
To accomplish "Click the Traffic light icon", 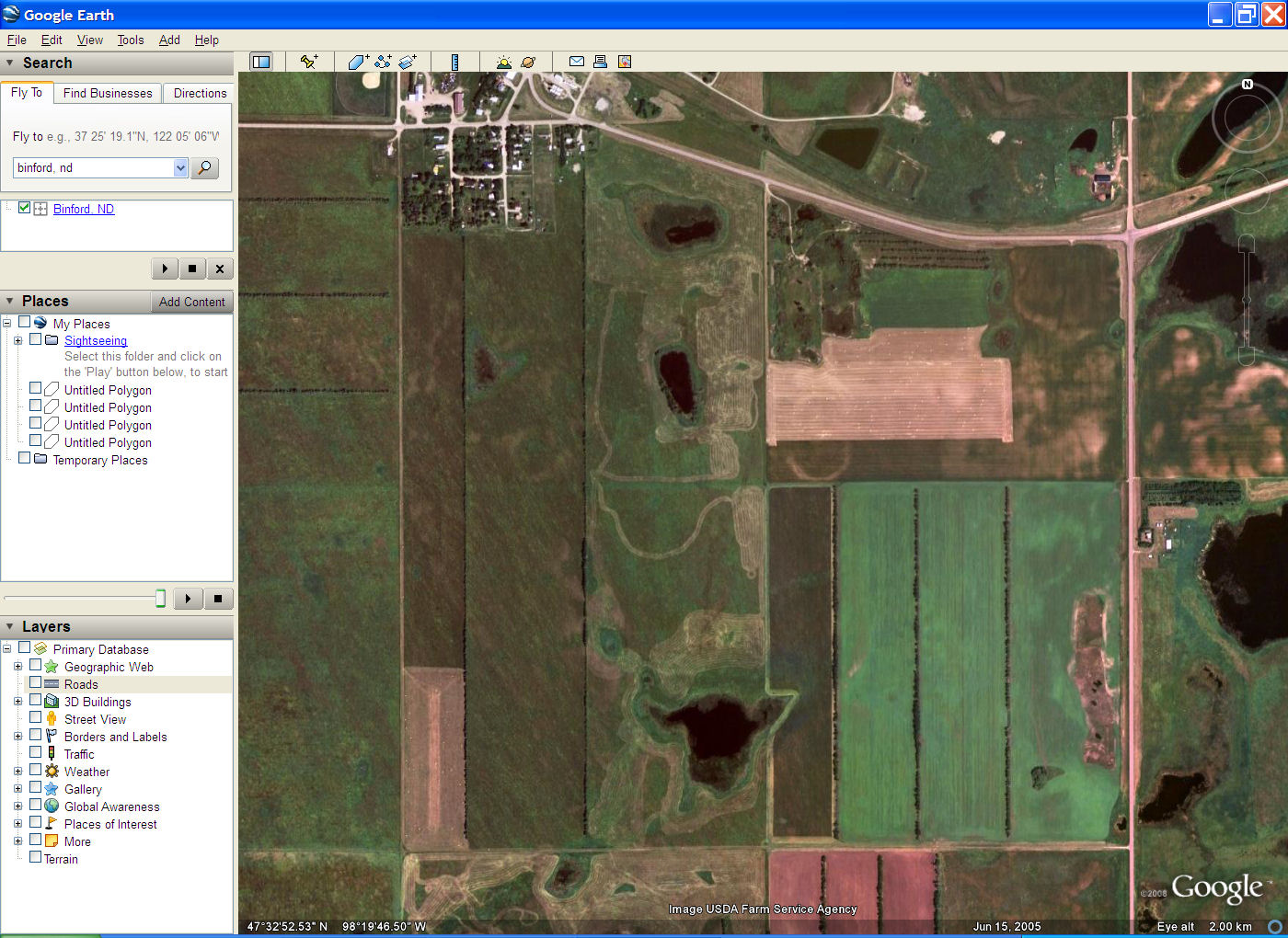I will coord(52,754).
